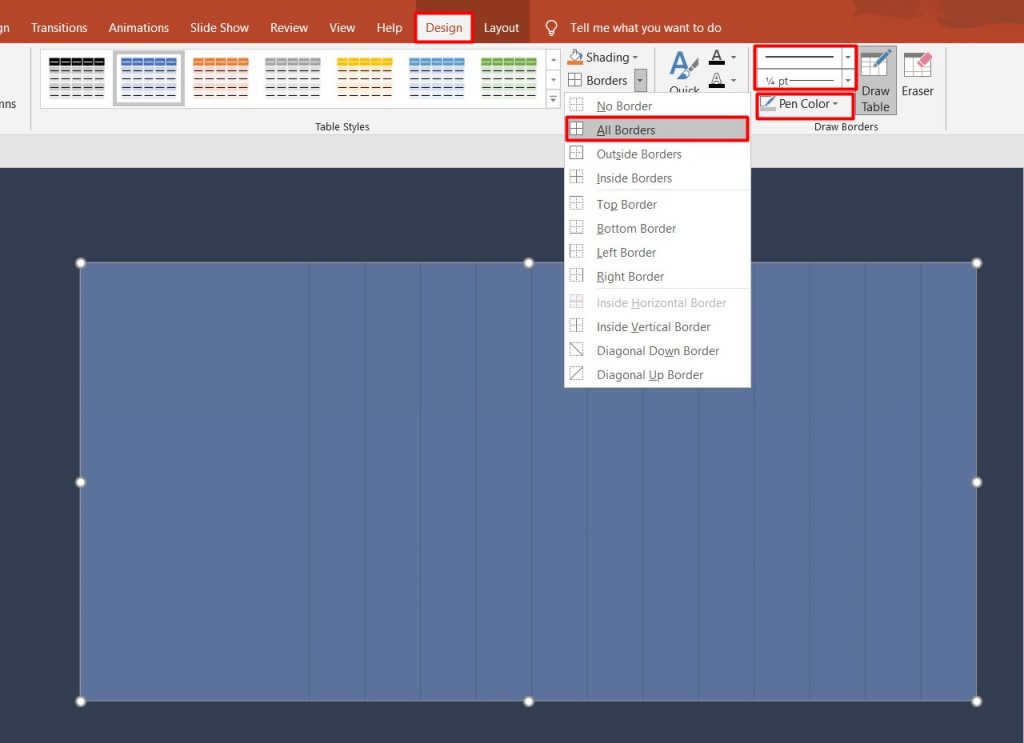Click the All Borders grid icon
Image resolution: width=1024 pixels, height=743 pixels.
tap(577, 129)
